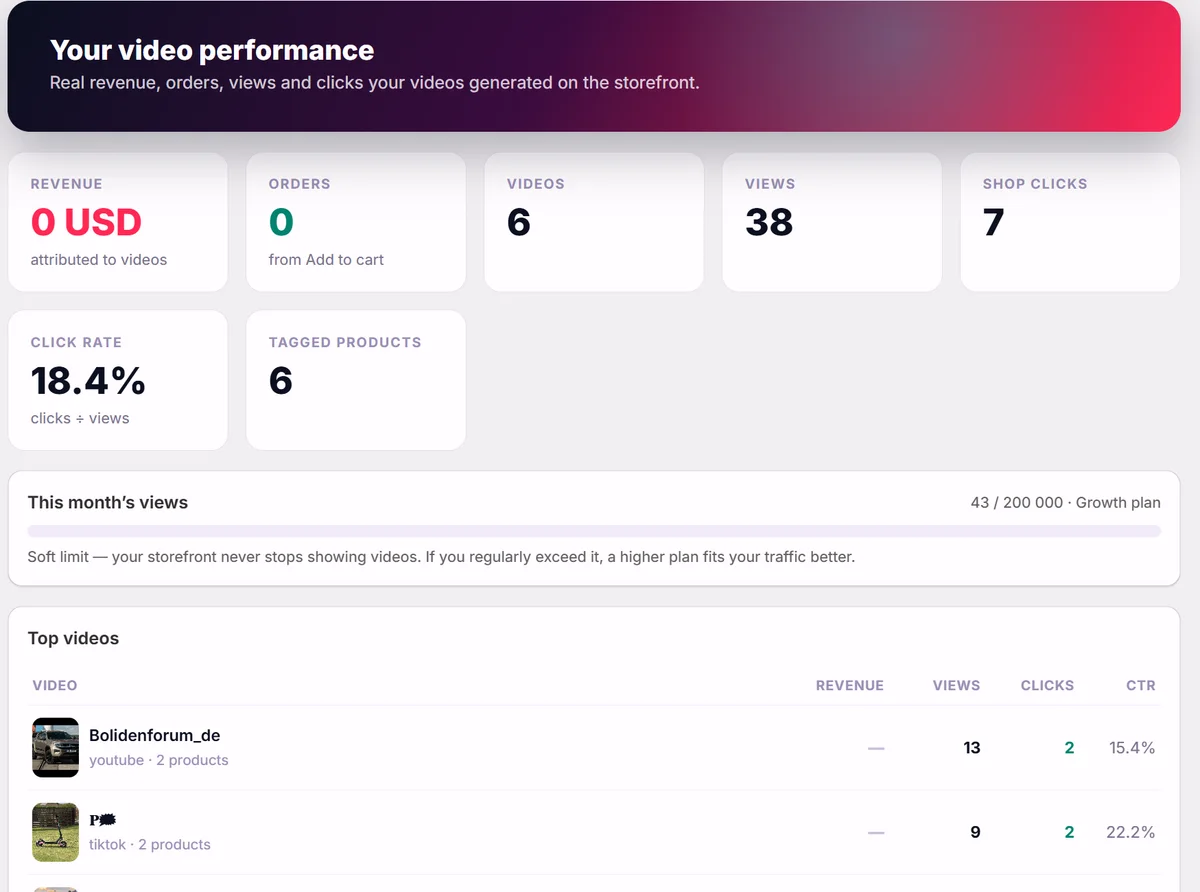The image size is (1200, 892).
Task: Click the REVENUE column header in Top videos
Action: coord(850,685)
